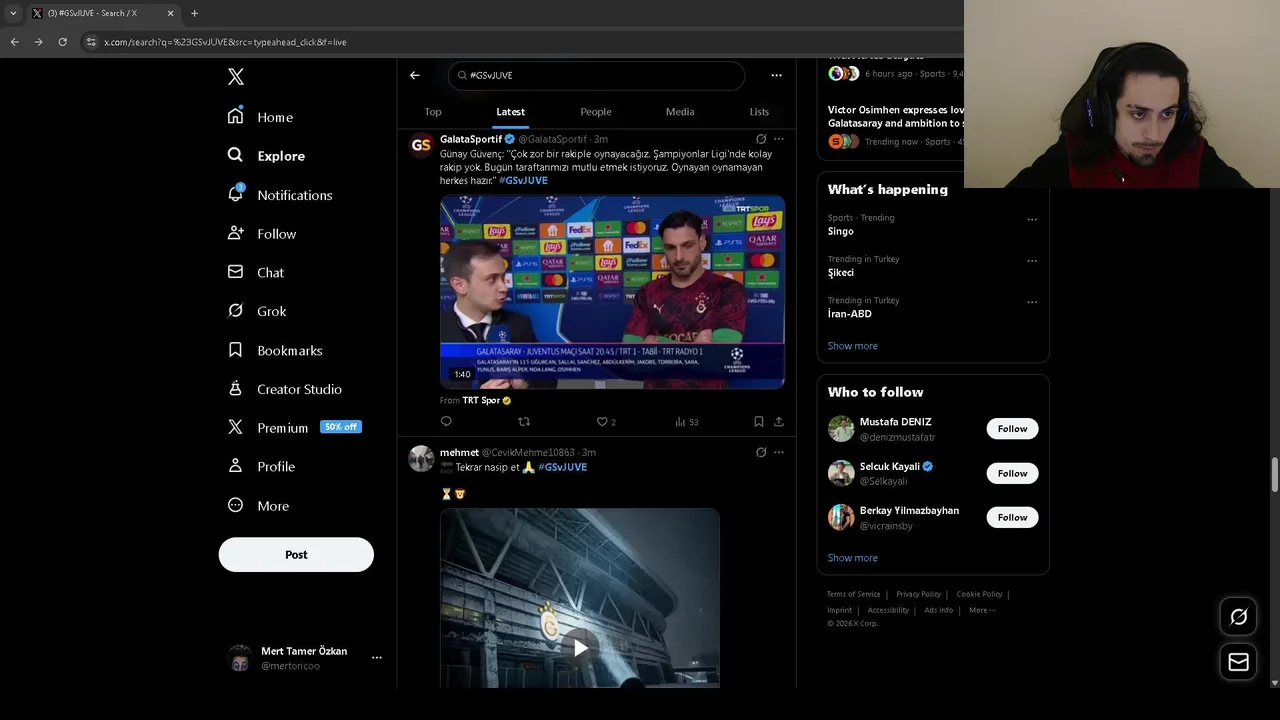This screenshot has width=1280, height=720.
Task: Open the Follow section in the sidebar
Action: coord(262,234)
